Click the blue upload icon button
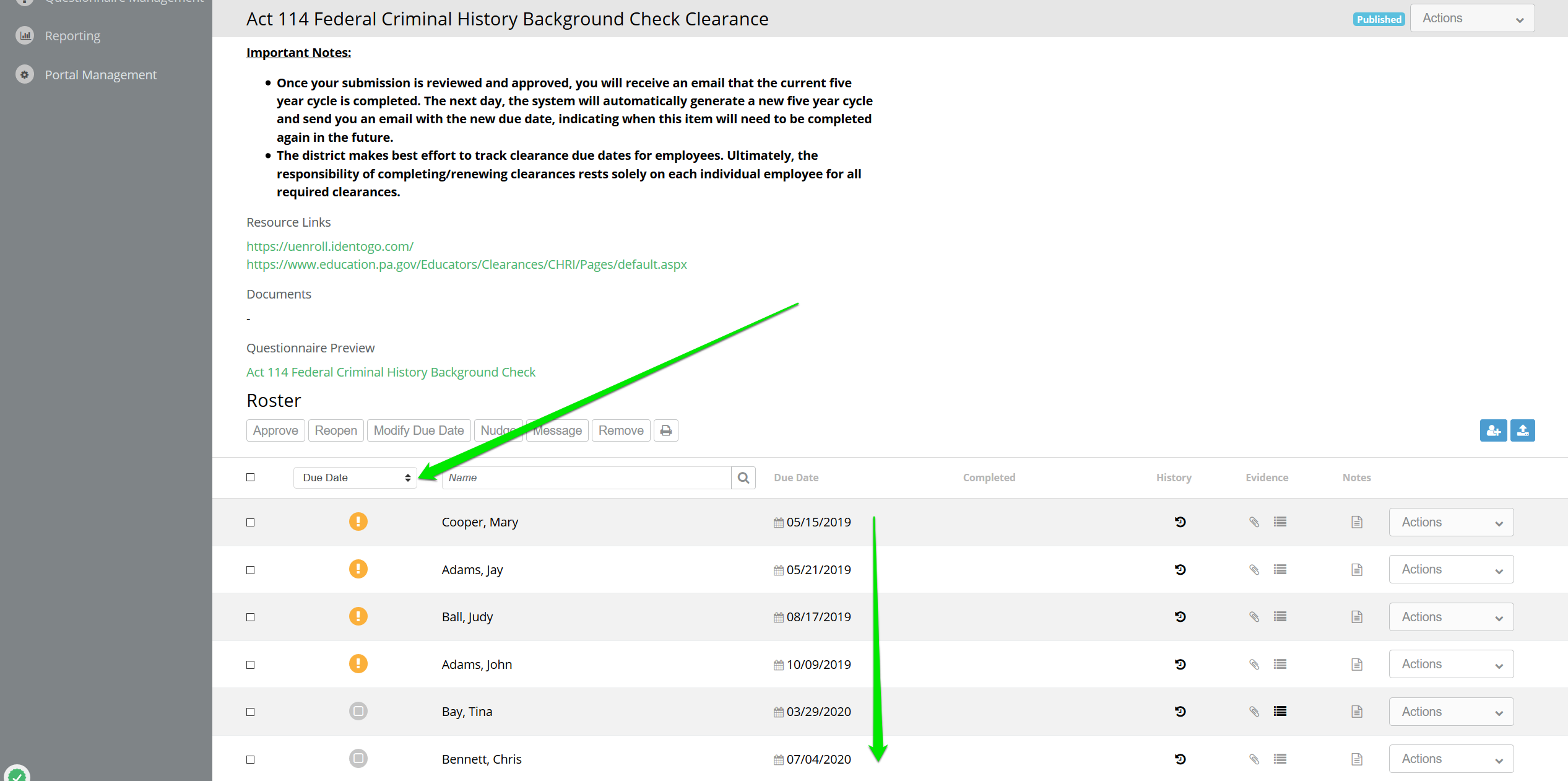Screen dimensions: 1568x781 [x=1522, y=430]
